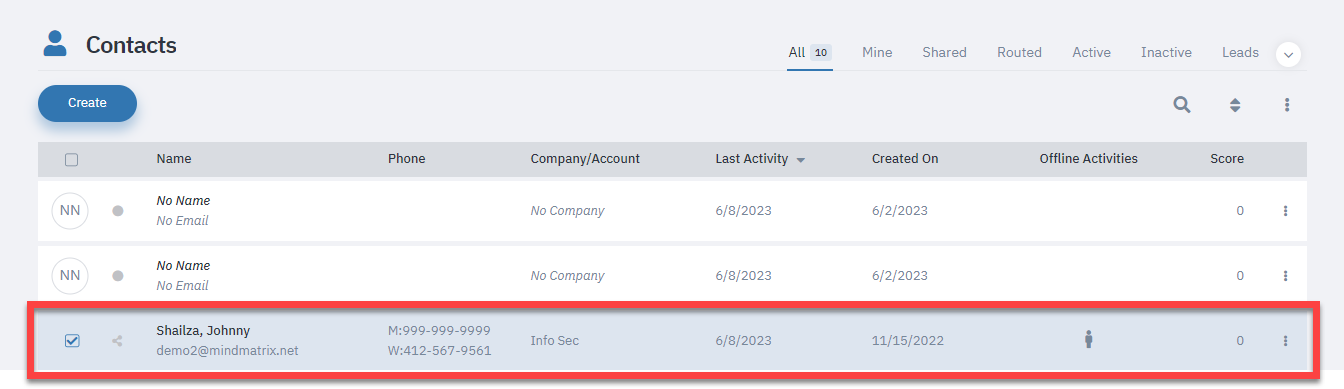Image resolution: width=1344 pixels, height=389 pixels.
Task: Click the share icon beside Shailza, Johnny
Action: click(x=118, y=341)
